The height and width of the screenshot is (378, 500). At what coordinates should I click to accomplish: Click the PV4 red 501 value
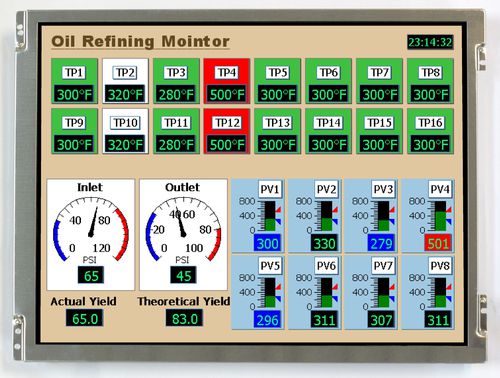click(x=438, y=243)
